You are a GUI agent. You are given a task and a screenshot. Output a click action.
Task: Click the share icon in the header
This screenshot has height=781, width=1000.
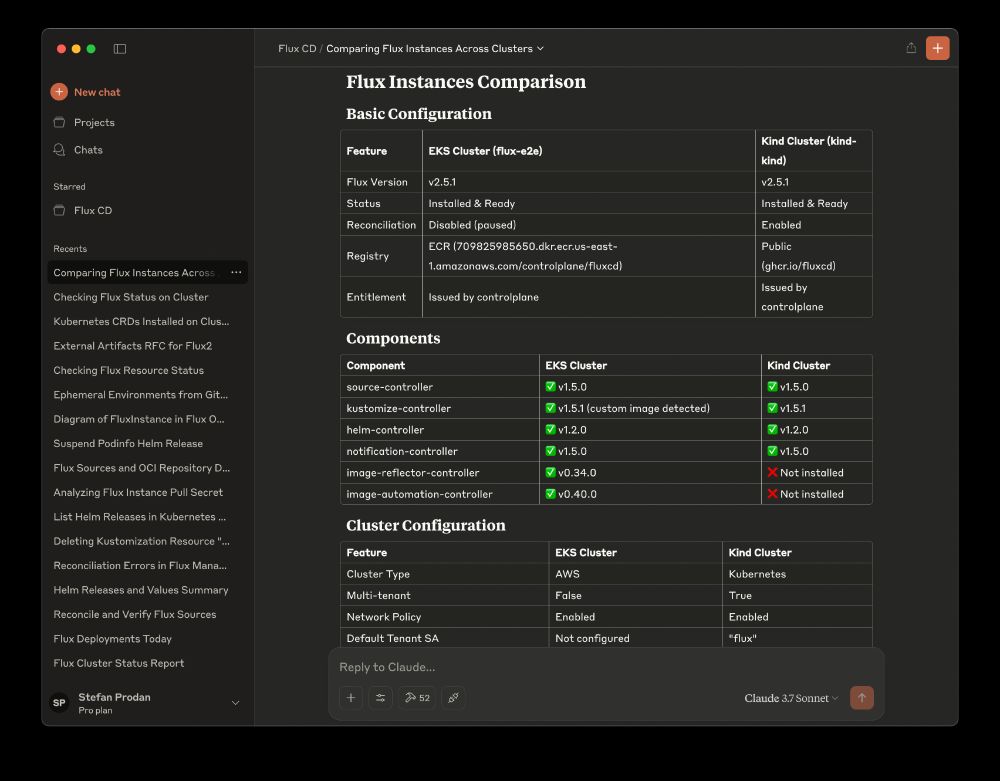click(x=911, y=48)
